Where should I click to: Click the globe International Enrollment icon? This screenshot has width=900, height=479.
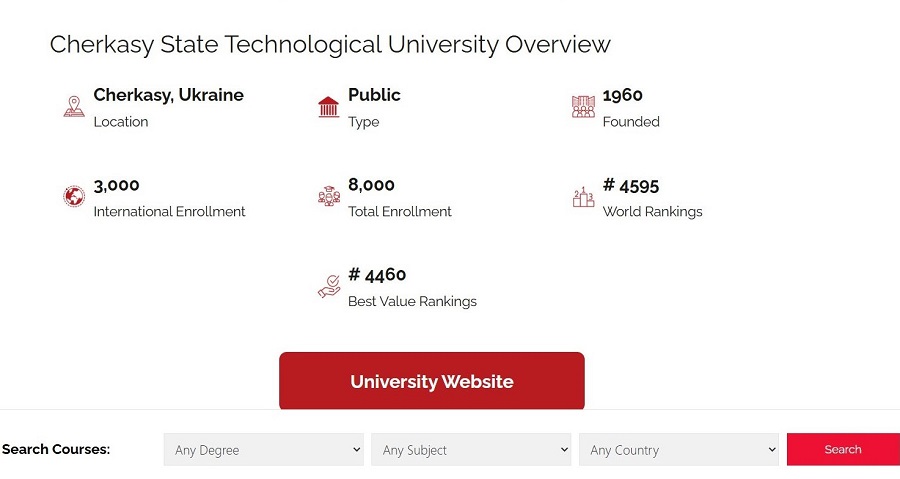click(74, 197)
